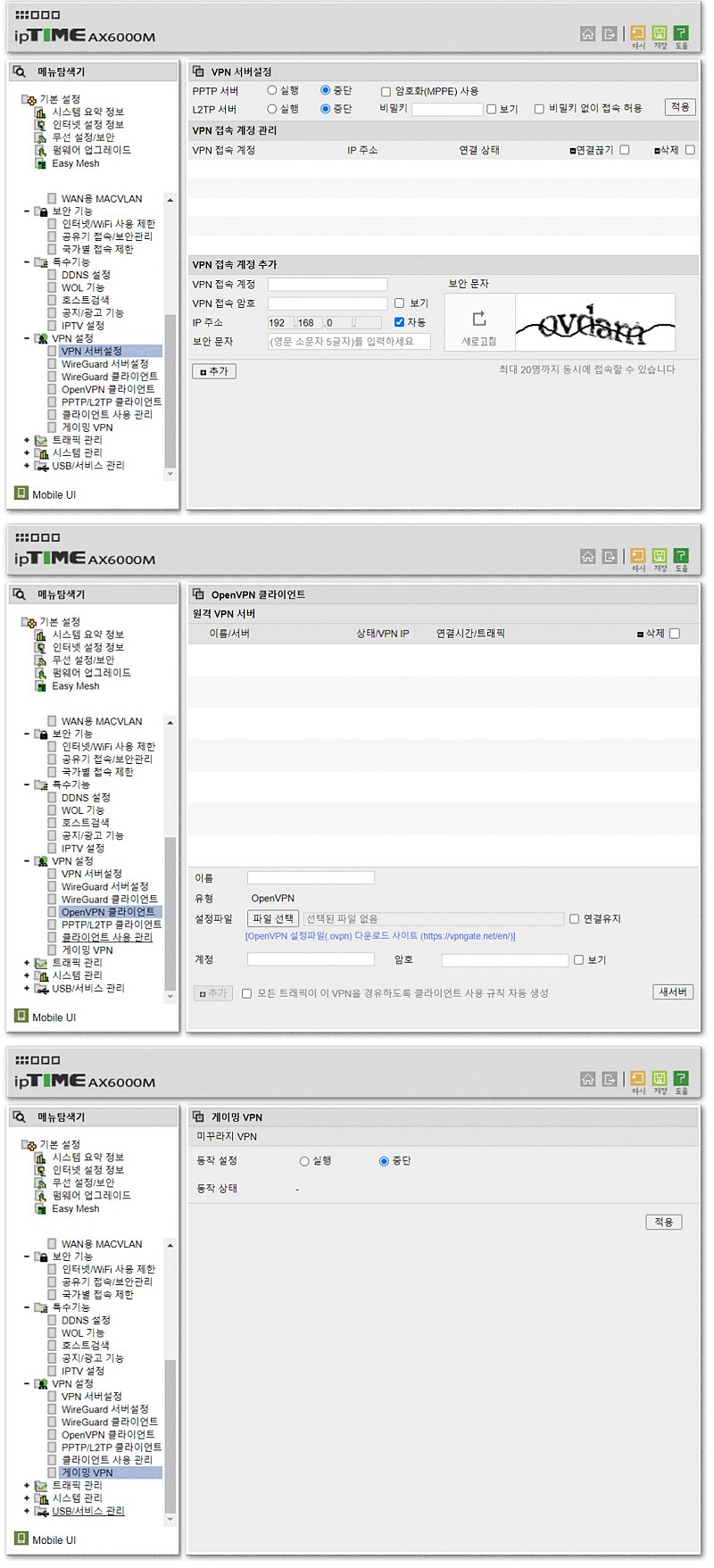Click logout icon above OpenVPN 클라이언트 page
Screen dimensions: 714x1568
[610, 557]
